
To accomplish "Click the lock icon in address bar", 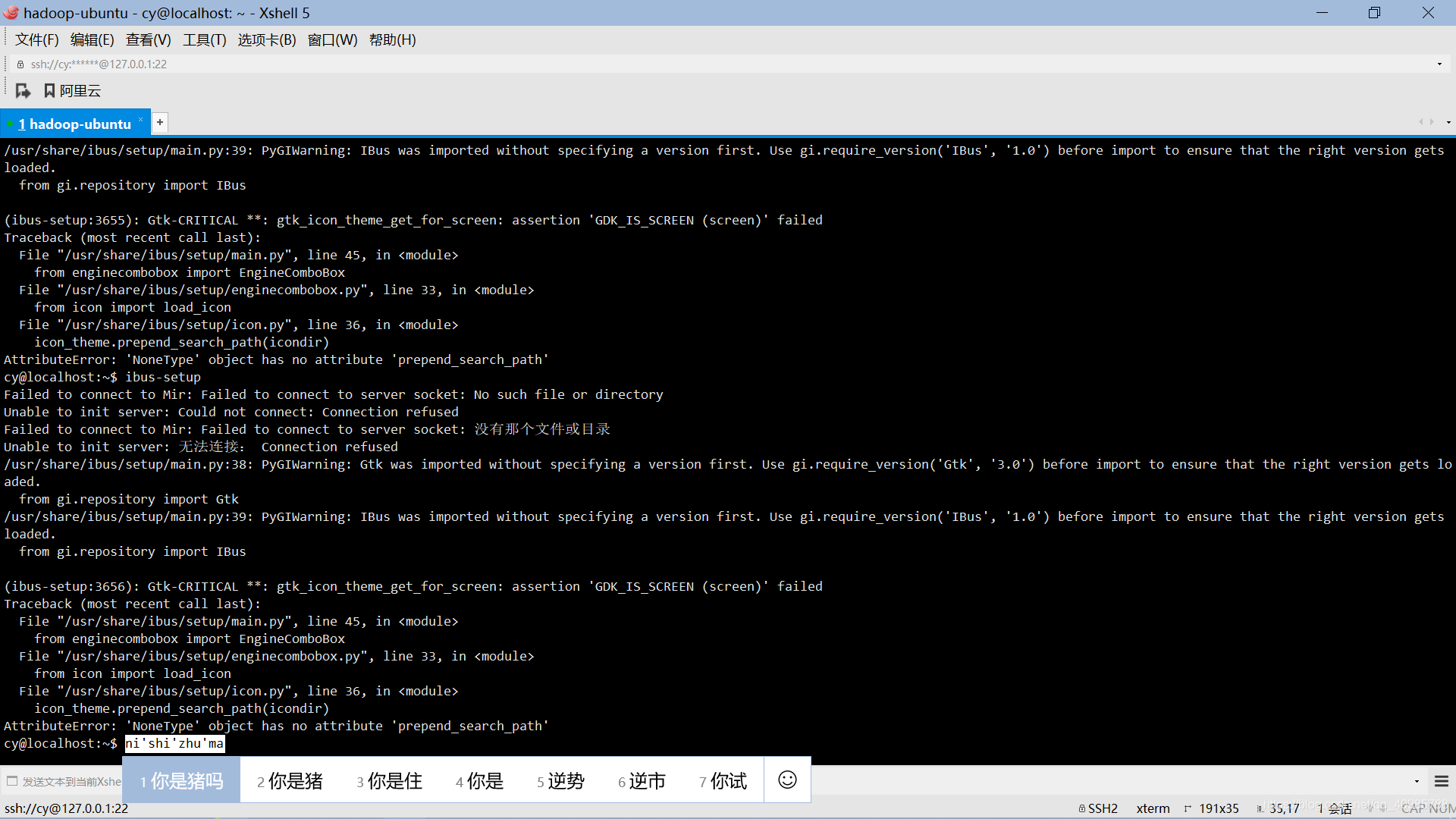I will coord(20,64).
